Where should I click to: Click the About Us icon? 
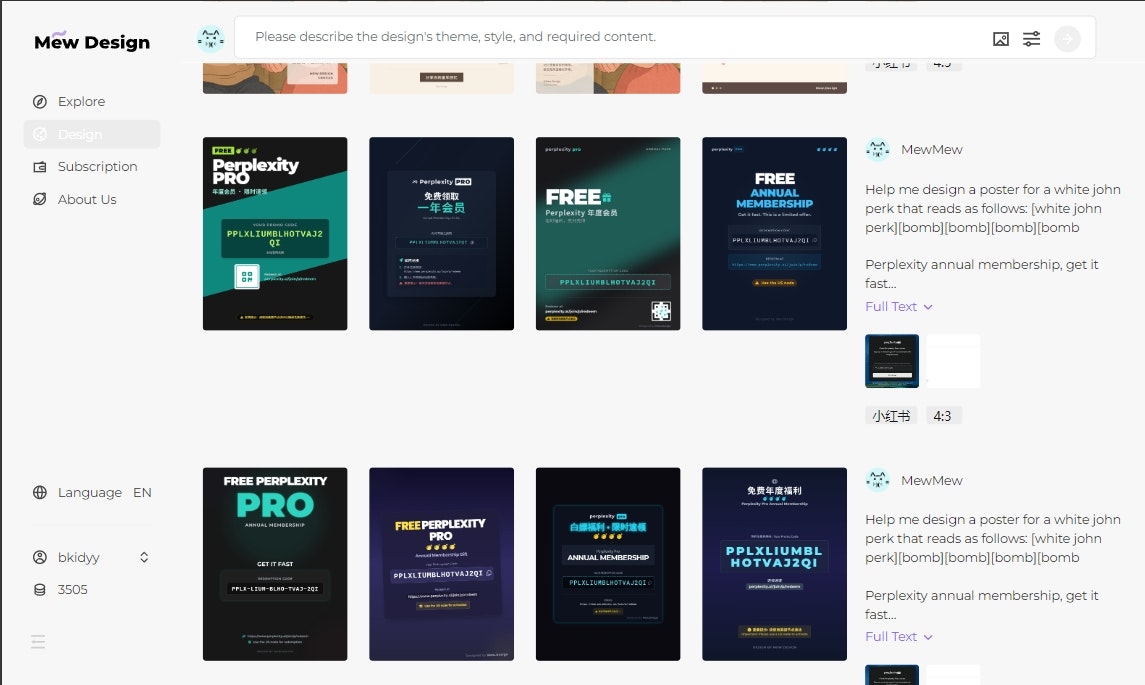40,199
